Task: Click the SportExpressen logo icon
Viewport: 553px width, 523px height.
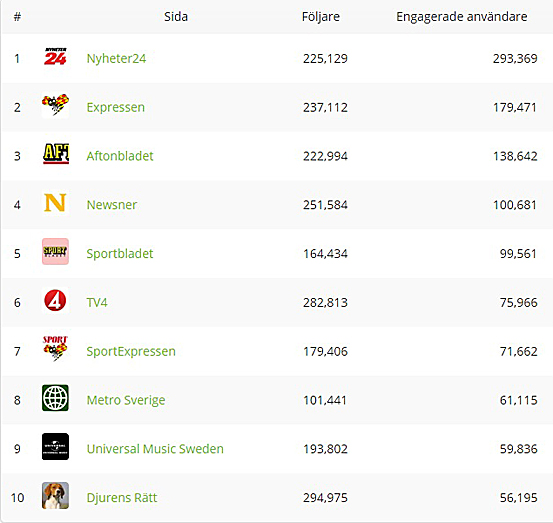Action: click(x=55, y=349)
